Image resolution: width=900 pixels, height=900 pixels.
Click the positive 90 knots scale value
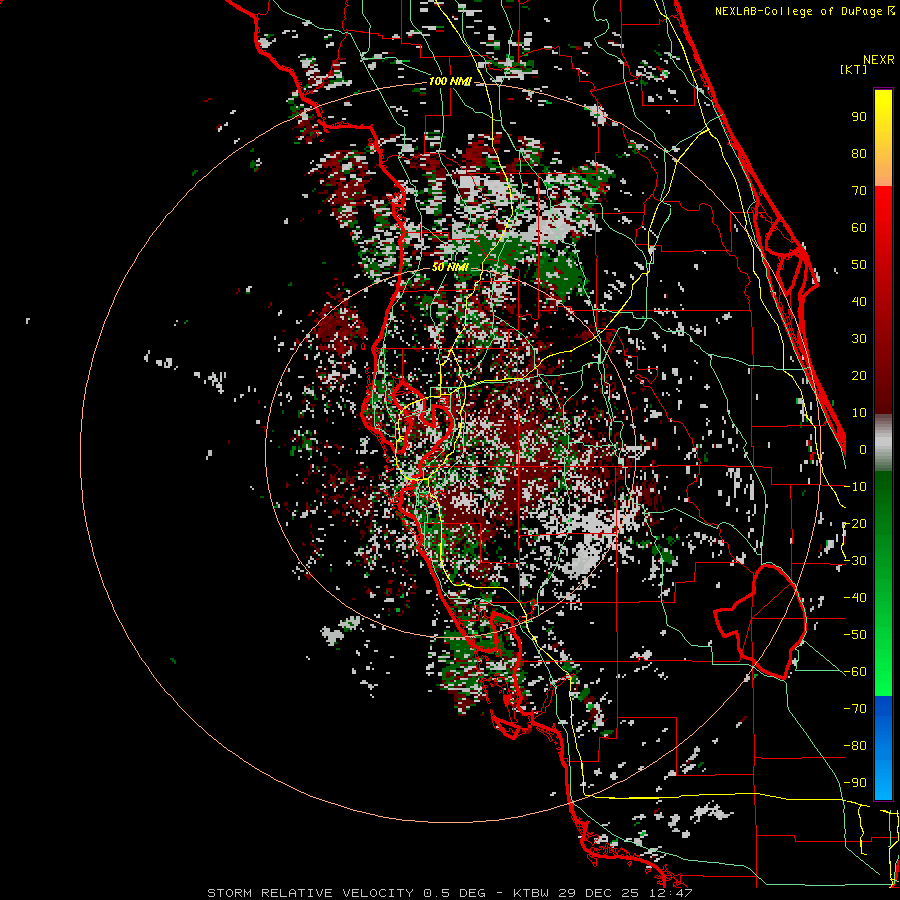pyautogui.click(x=859, y=117)
